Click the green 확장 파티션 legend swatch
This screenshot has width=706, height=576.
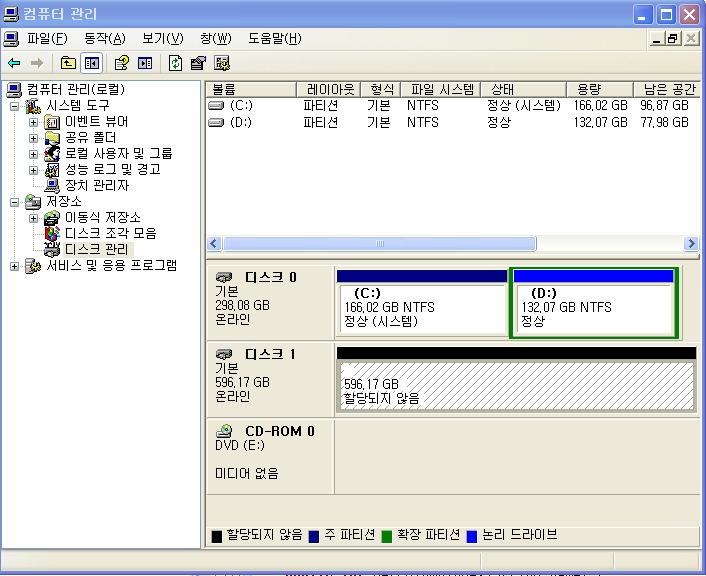click(386, 536)
